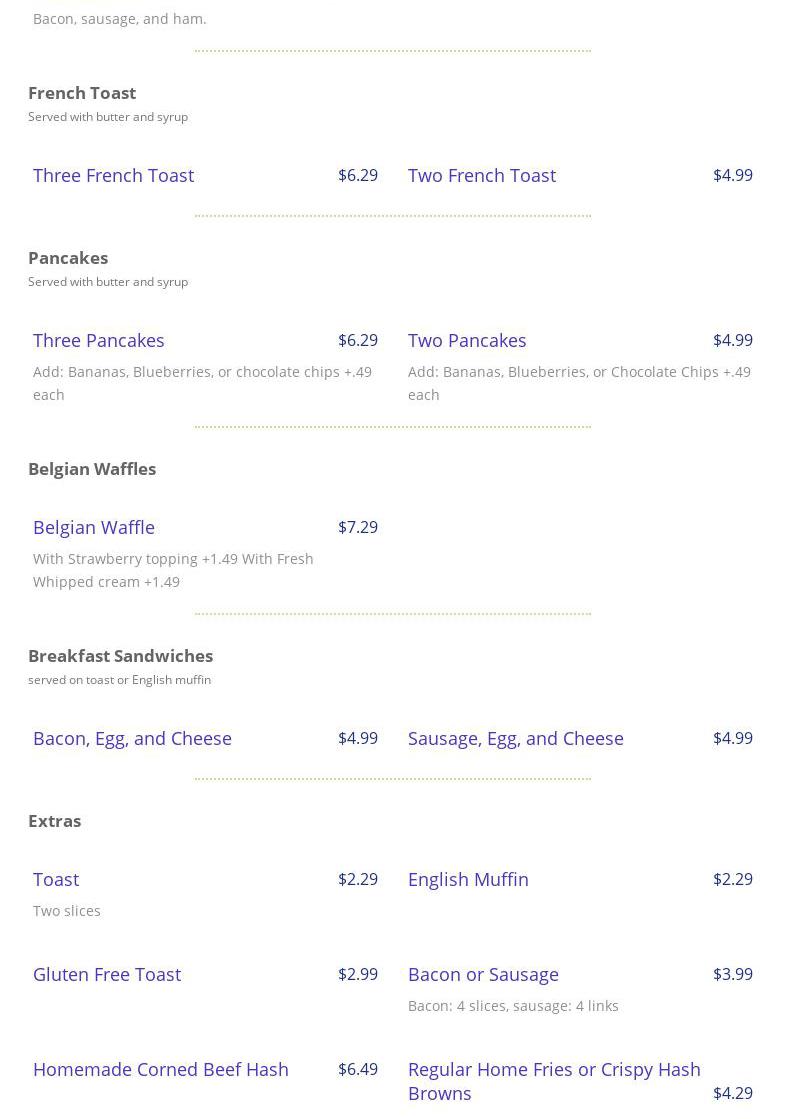
Task: Open the Belgian Waffle item
Action: [x=93, y=527]
